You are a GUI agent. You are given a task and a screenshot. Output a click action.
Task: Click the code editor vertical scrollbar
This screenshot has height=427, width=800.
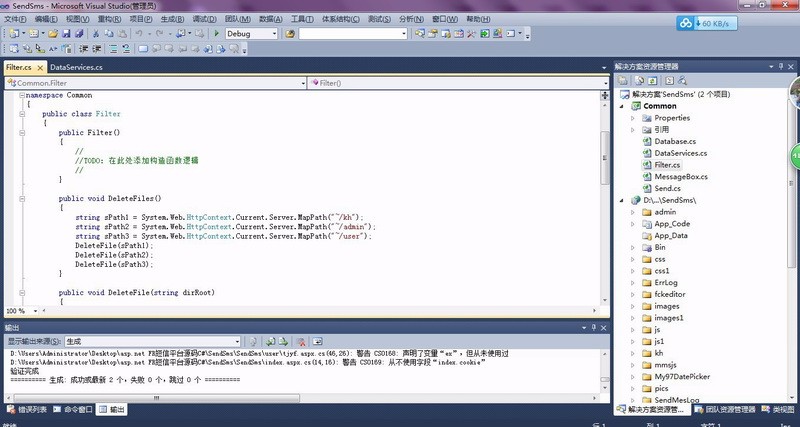pyautogui.click(x=604, y=200)
